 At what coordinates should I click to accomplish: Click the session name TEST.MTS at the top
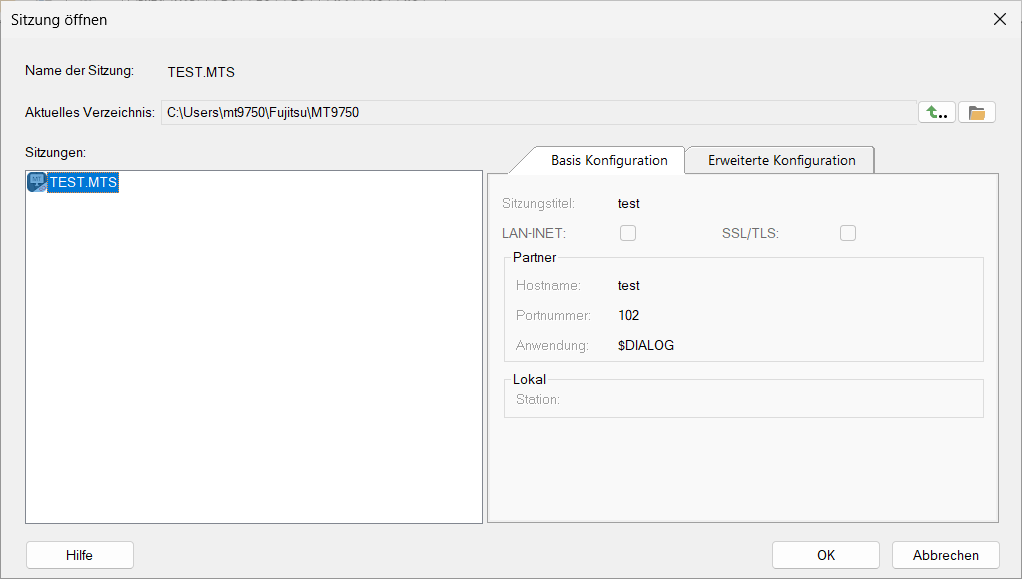pyautogui.click(x=201, y=72)
